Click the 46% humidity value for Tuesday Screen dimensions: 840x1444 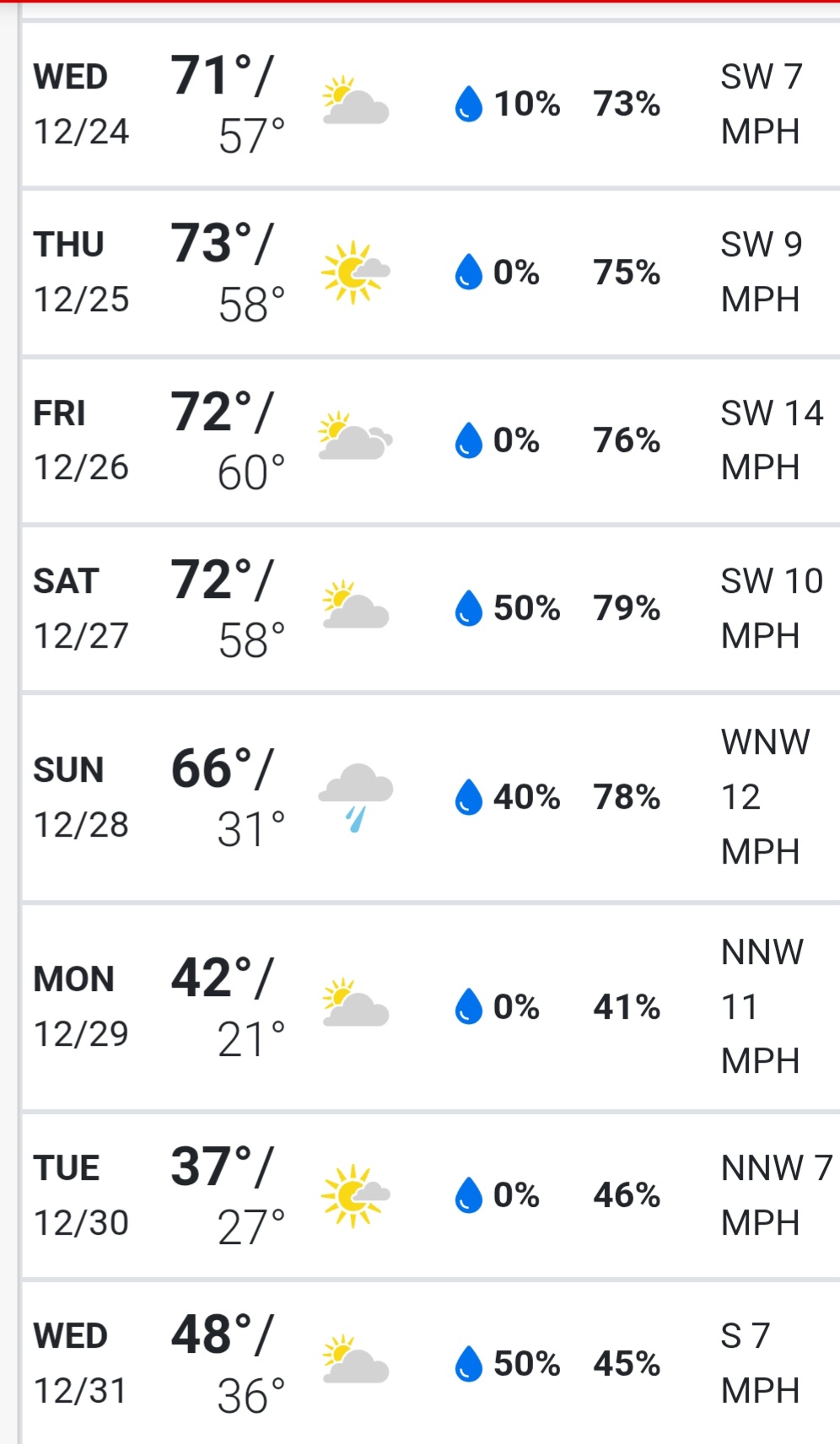626,1195
